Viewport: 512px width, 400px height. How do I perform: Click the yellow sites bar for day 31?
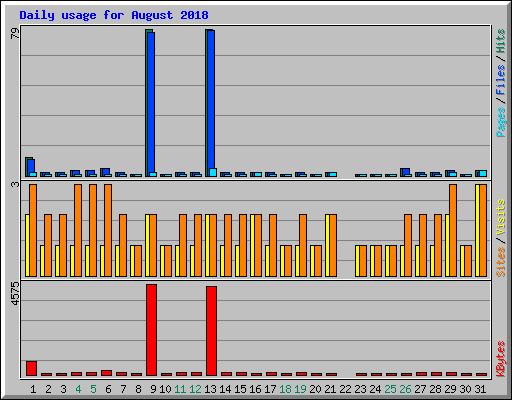pos(477,230)
